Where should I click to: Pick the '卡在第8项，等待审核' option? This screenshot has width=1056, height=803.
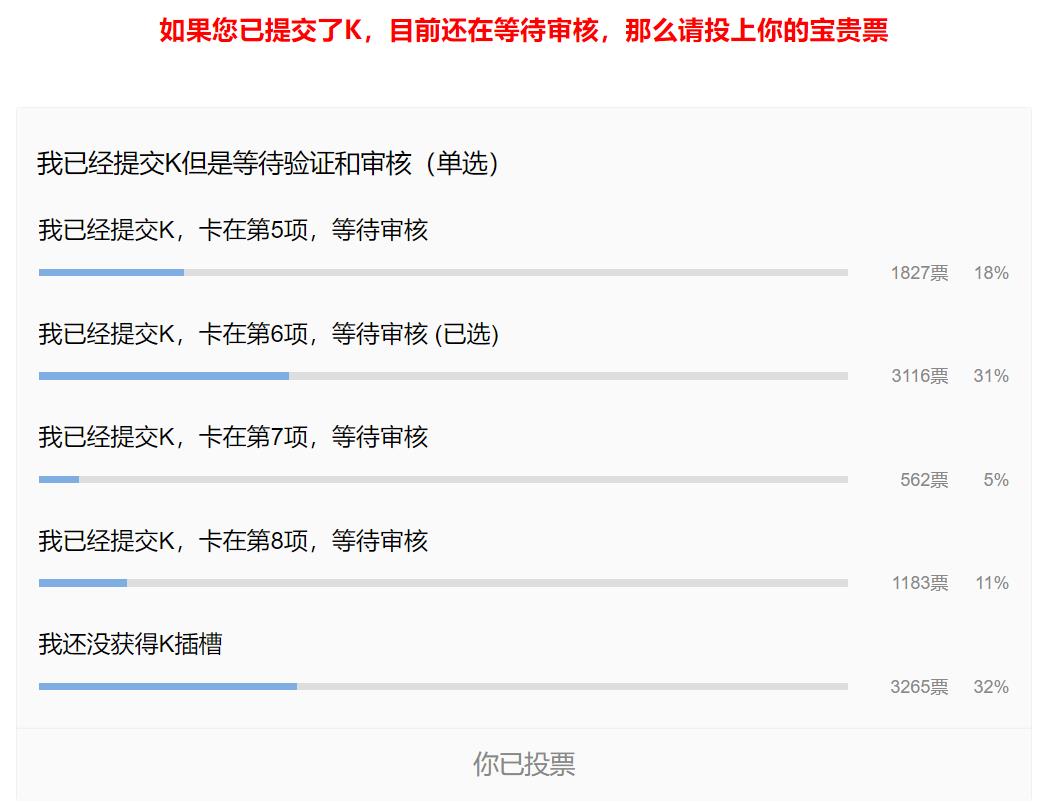(x=233, y=541)
